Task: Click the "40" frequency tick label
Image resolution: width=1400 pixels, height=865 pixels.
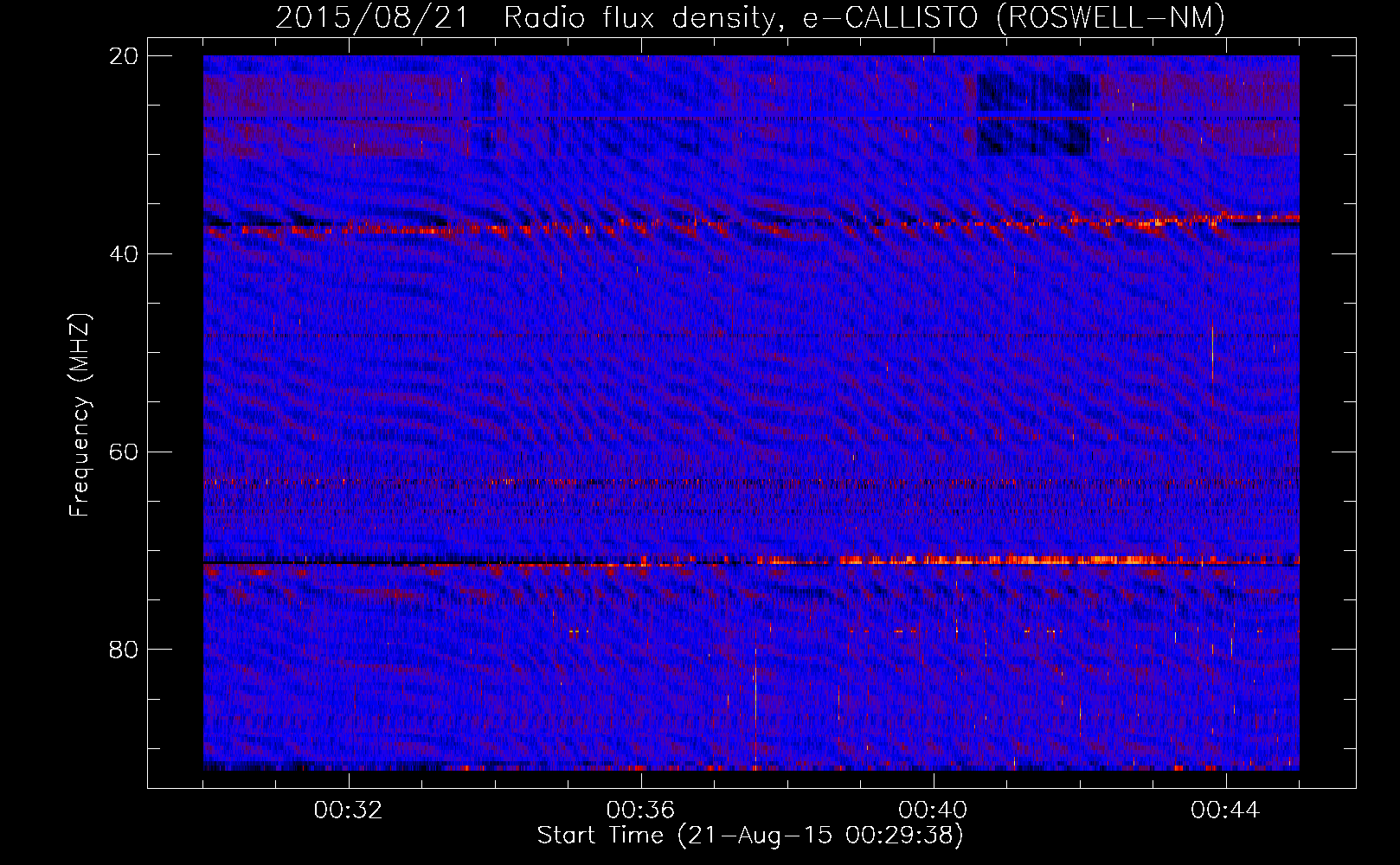Action: (124, 253)
